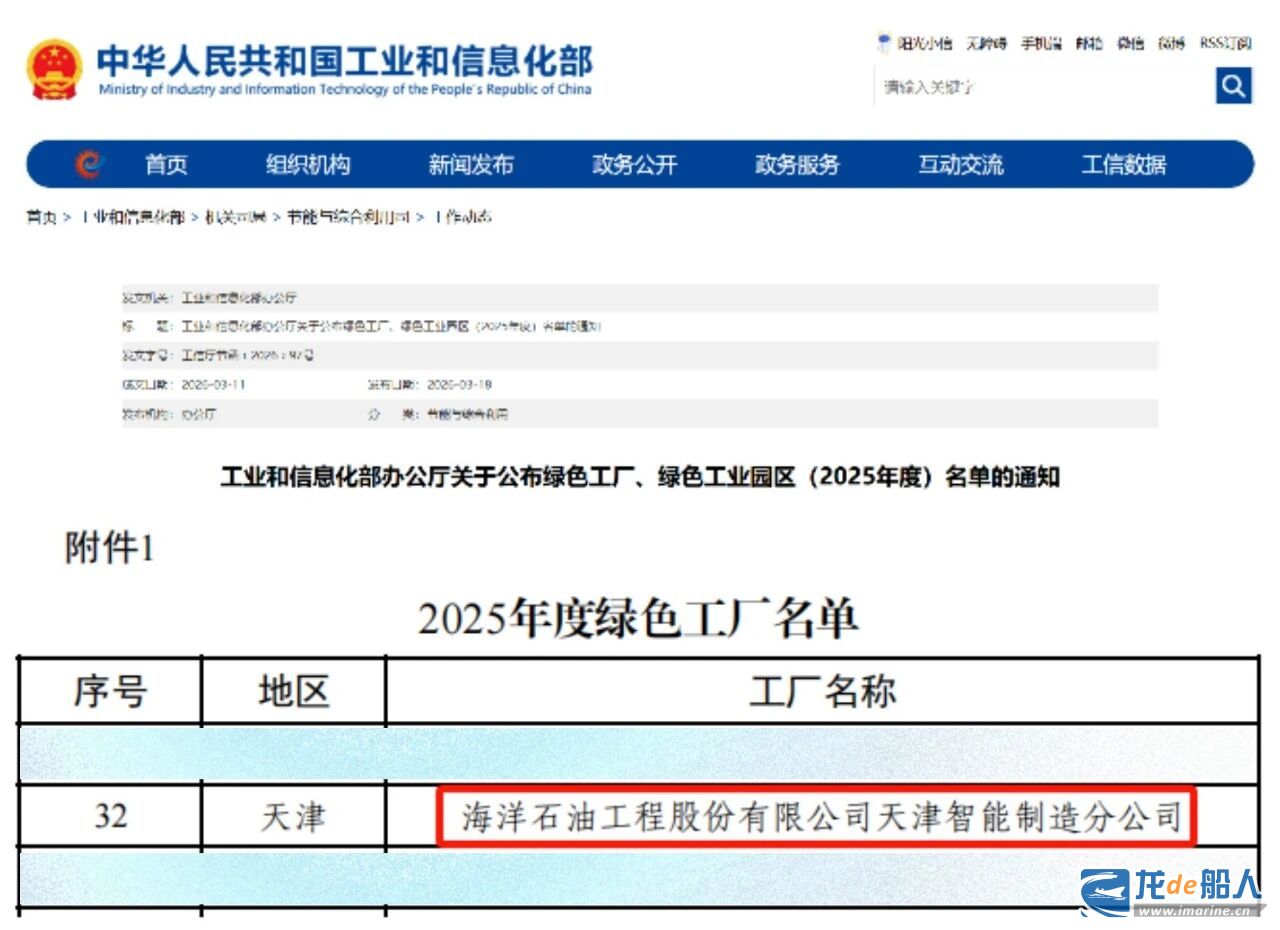The image size is (1280, 930).
Task: Open the 微博 link at the top
Action: click(1171, 44)
